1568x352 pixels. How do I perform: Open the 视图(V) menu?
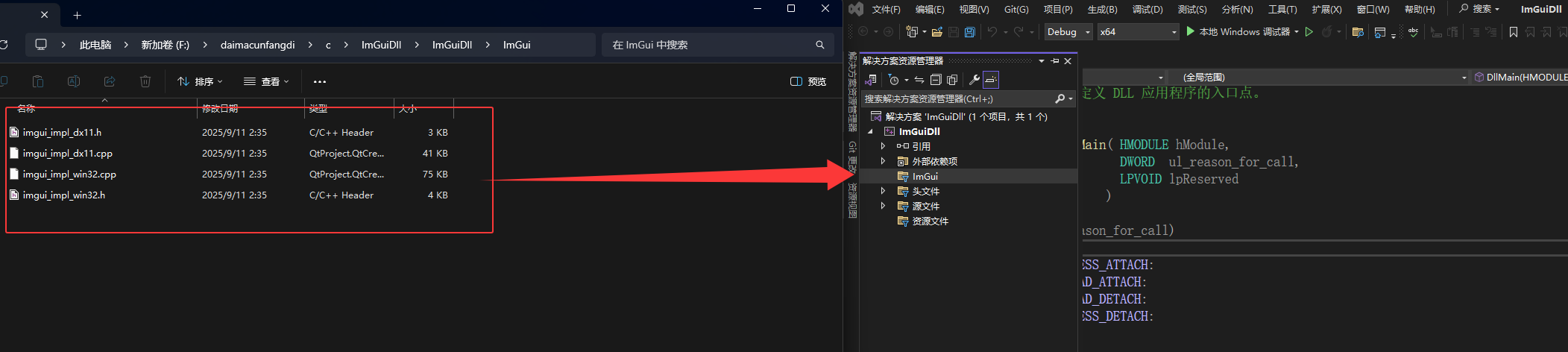(x=974, y=9)
